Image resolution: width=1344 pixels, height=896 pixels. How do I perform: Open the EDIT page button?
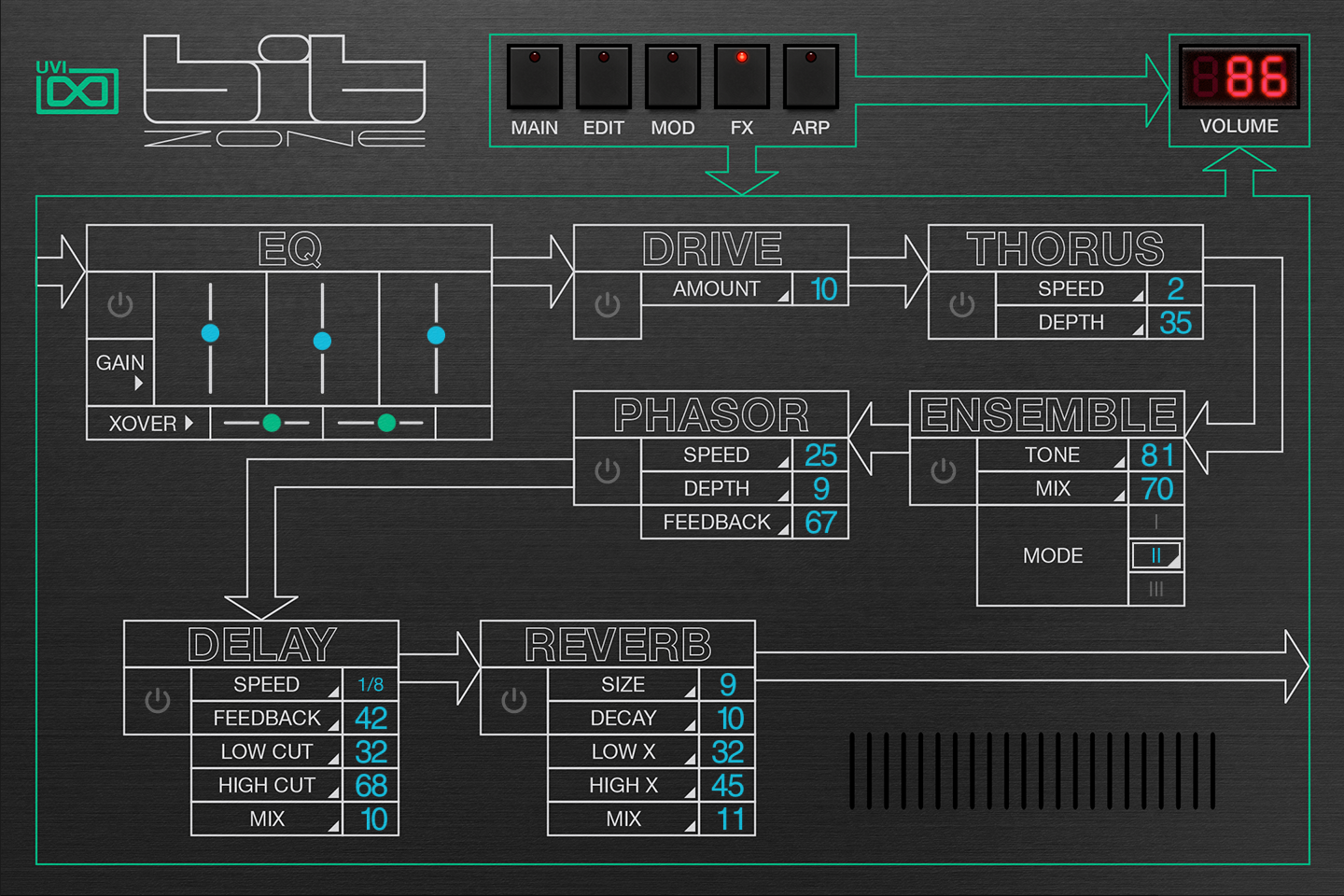604,77
